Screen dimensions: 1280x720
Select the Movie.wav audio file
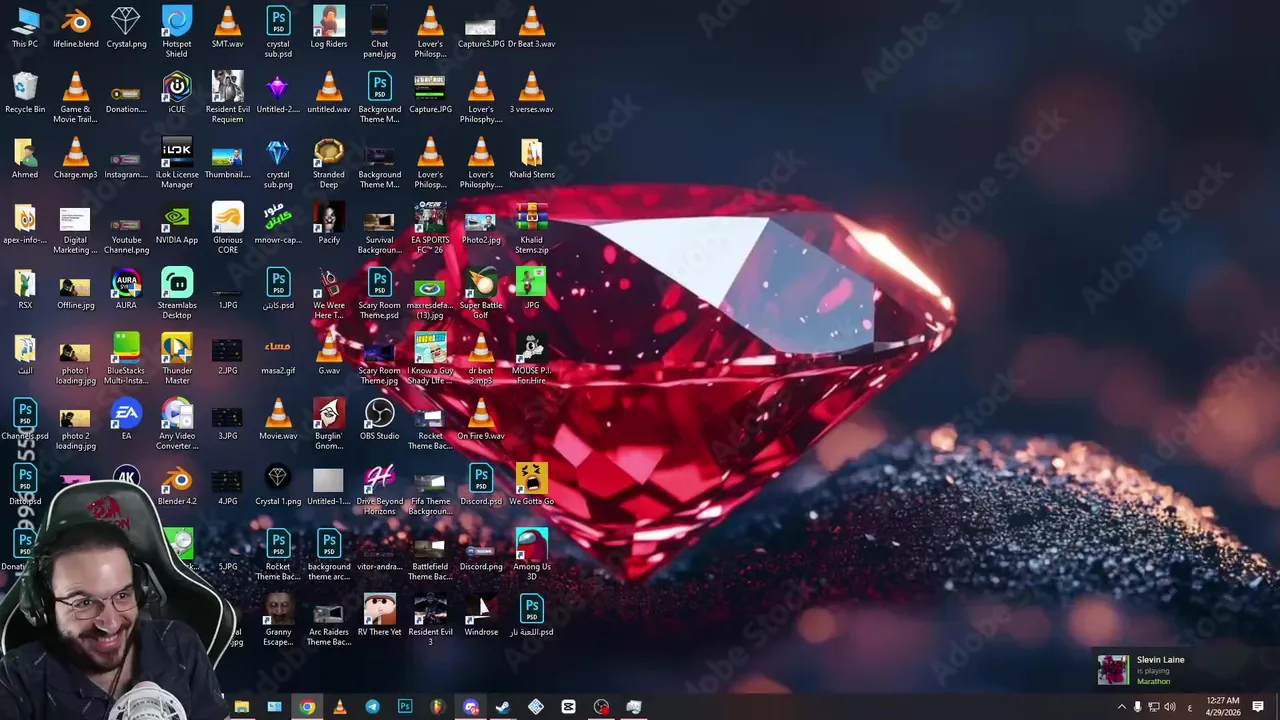click(278, 420)
